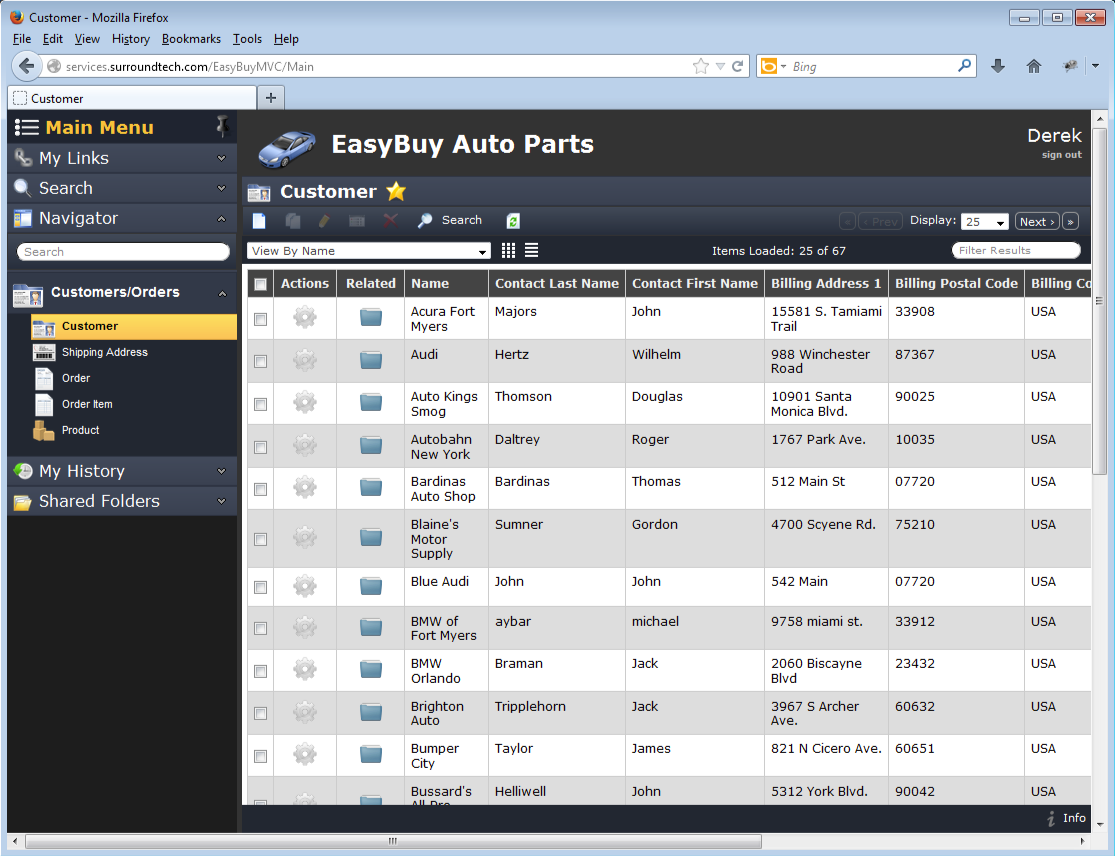Check the Blaine's Motor Supply row checkbox
1115x856 pixels.
point(260,539)
